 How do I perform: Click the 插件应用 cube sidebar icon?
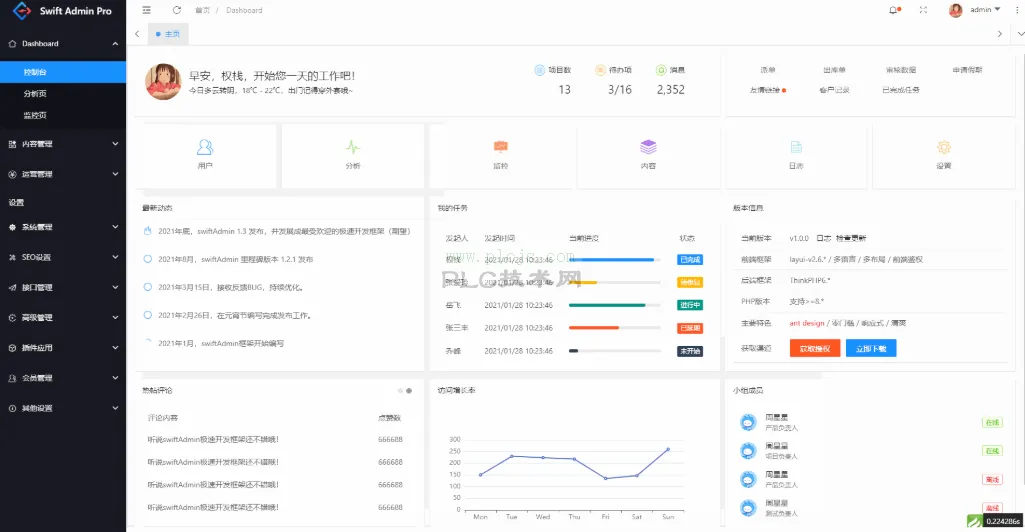pyautogui.click(x=12, y=348)
